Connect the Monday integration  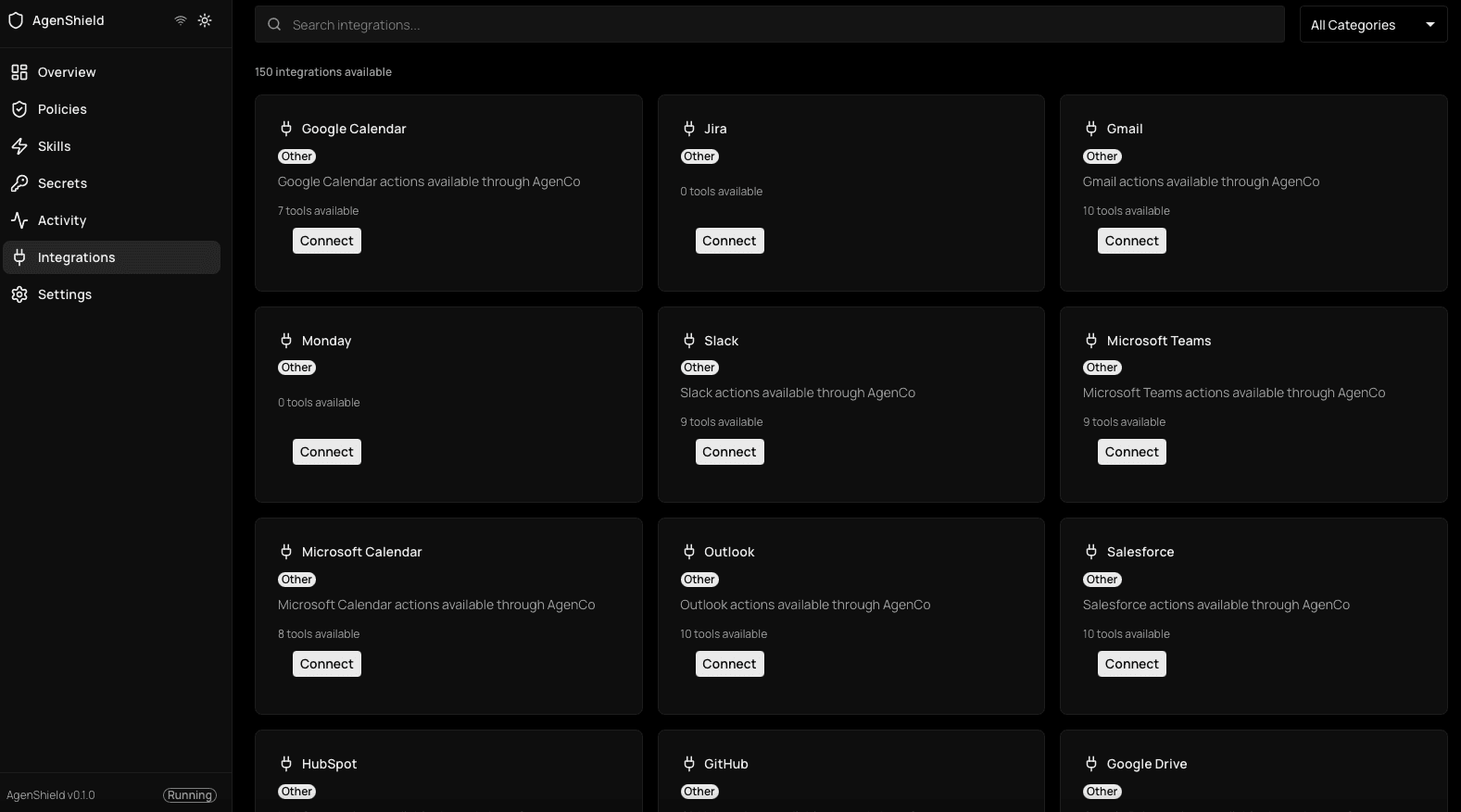(327, 452)
